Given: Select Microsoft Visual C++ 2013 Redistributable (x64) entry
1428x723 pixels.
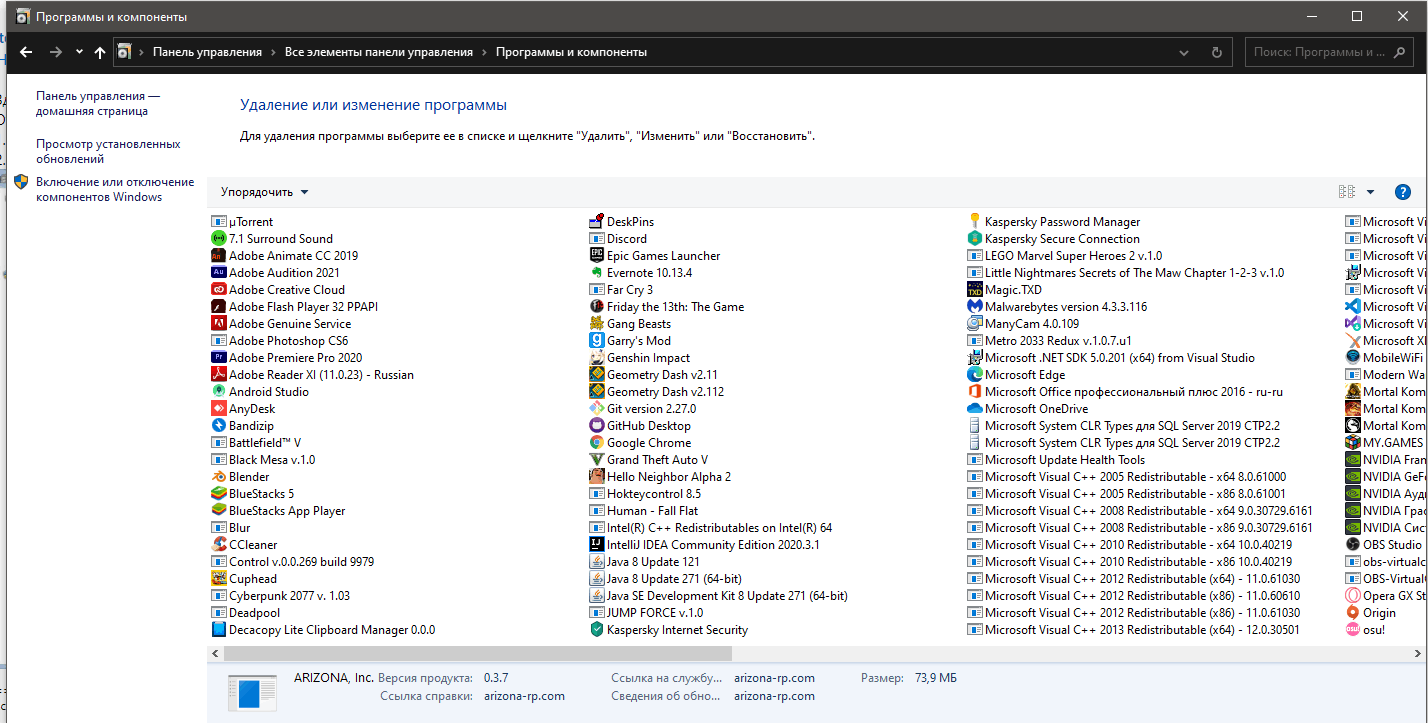Looking at the screenshot, I should (x=1134, y=630).
